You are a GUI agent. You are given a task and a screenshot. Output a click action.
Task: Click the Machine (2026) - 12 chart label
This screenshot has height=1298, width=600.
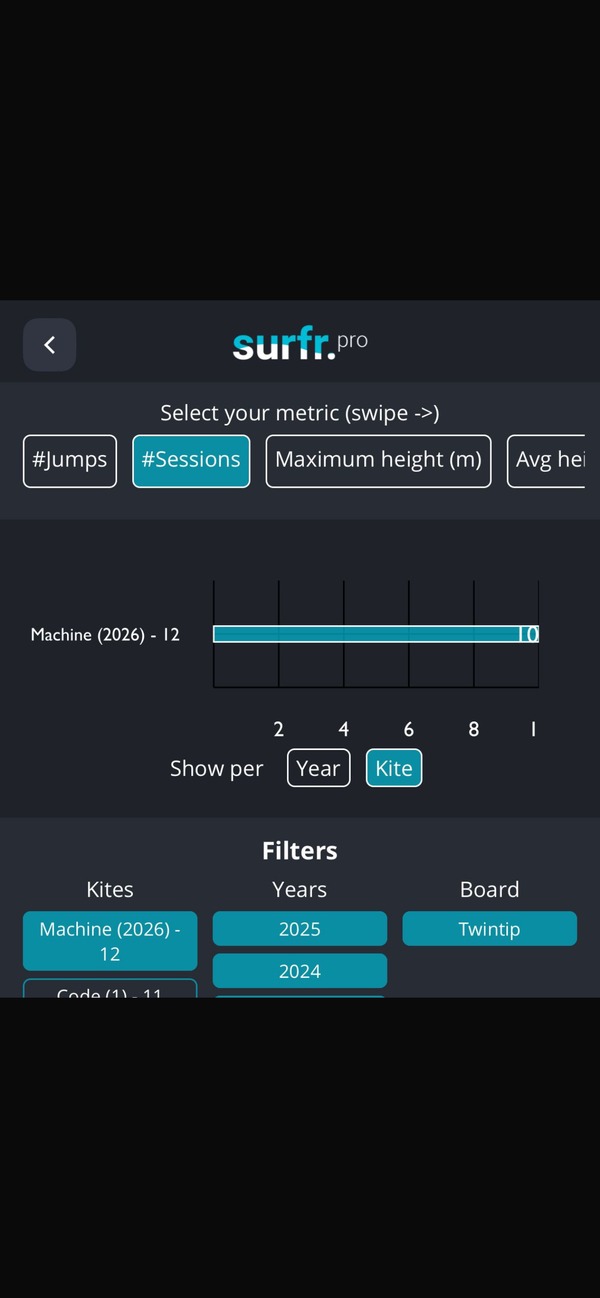pyautogui.click(x=105, y=635)
